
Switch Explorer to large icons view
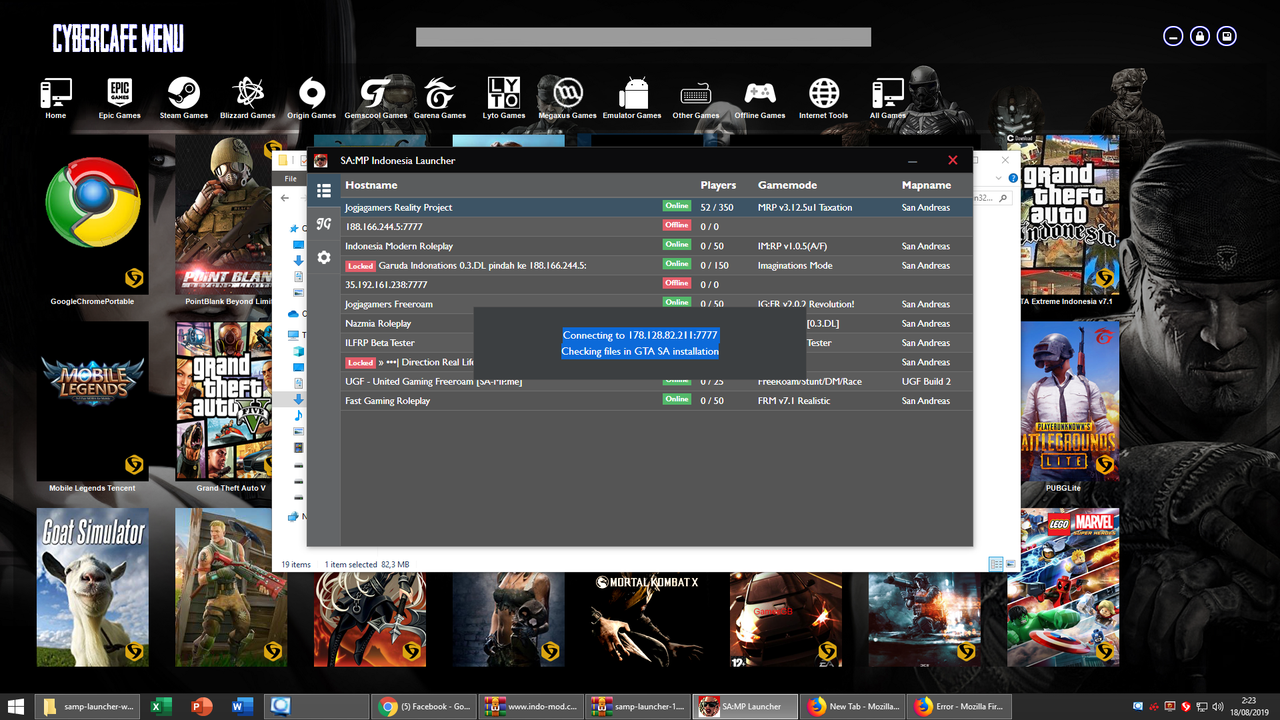click(1010, 564)
